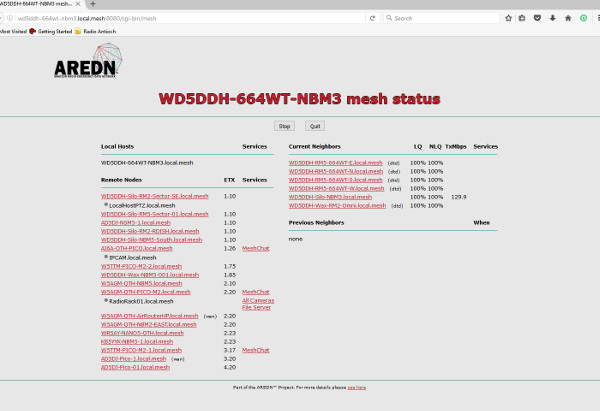The height and width of the screenshot is (411, 600).
Task: Click the Stop button
Action: (x=284, y=126)
